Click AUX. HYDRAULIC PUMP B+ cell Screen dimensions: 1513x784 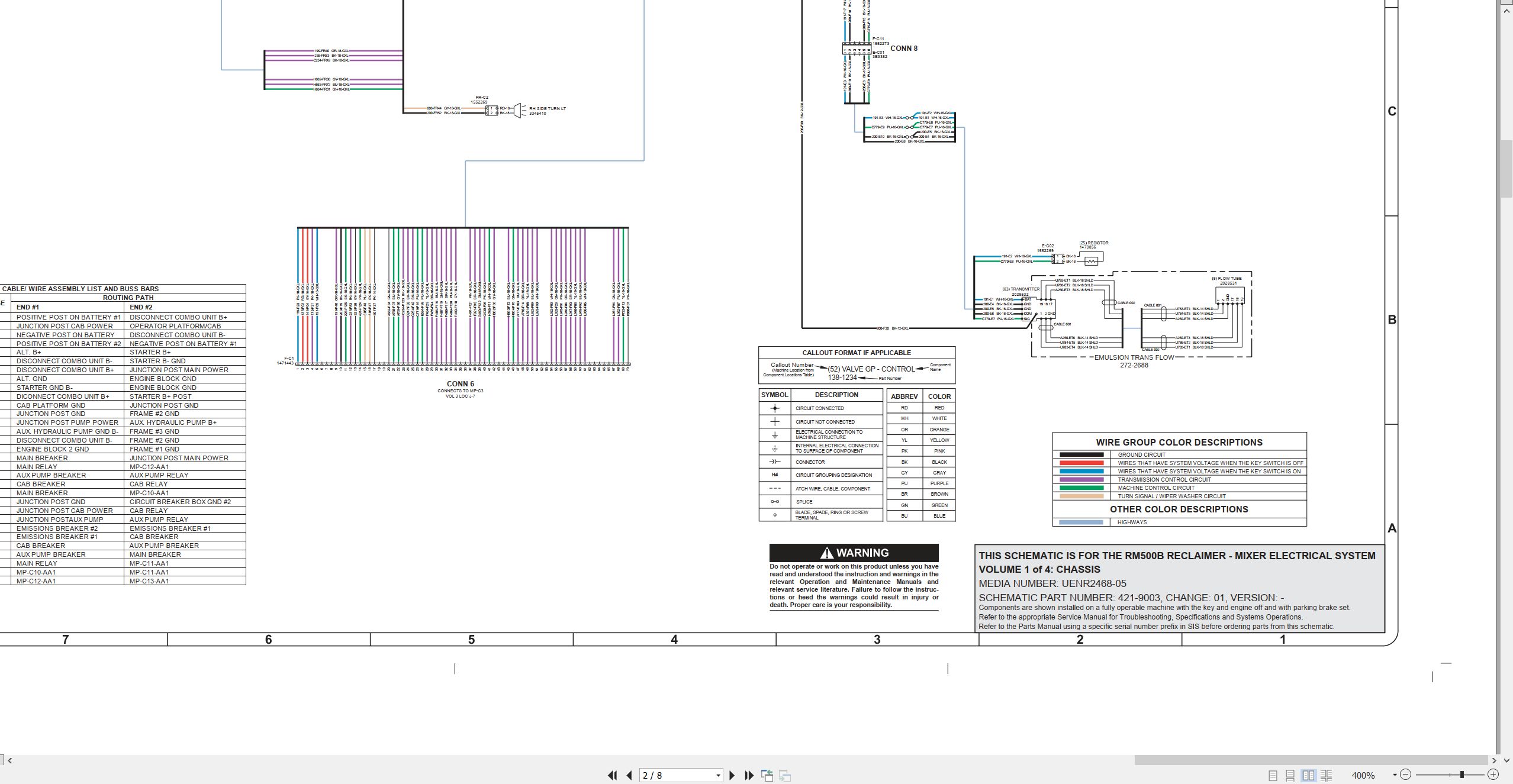[185, 422]
